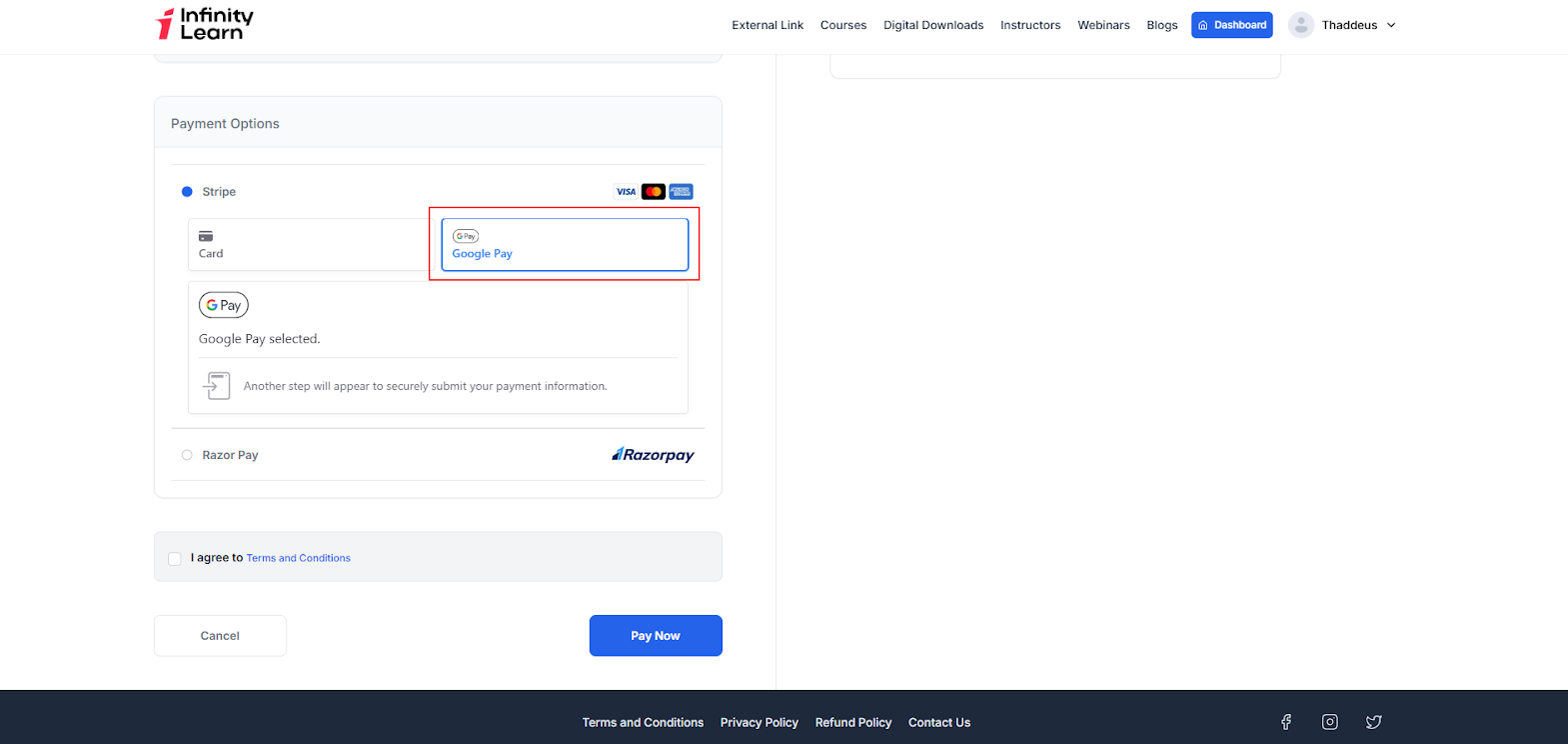
Task: Open the Instagram icon in footer
Action: point(1329,722)
